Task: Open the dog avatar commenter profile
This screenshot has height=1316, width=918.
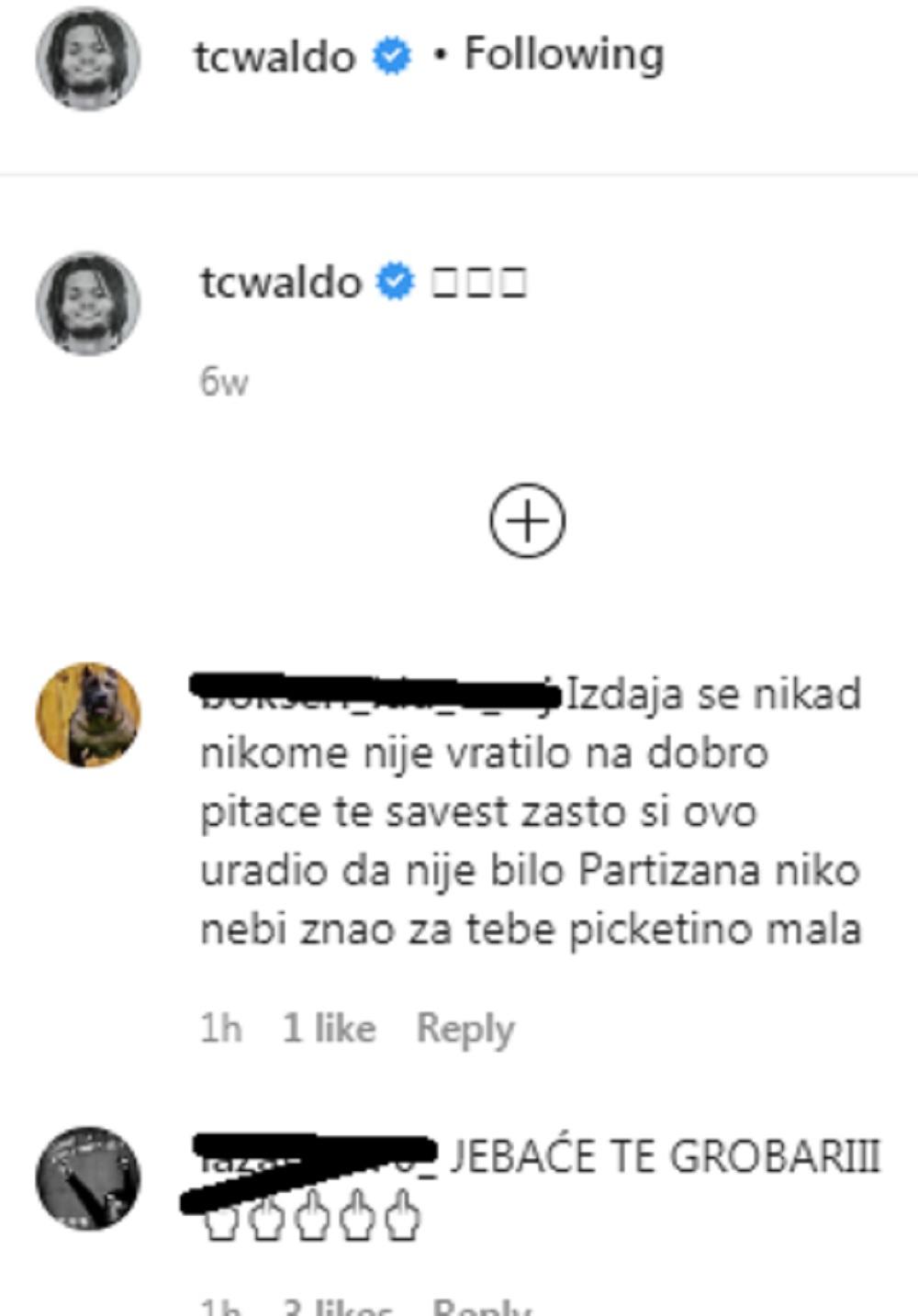Action: 88,714
